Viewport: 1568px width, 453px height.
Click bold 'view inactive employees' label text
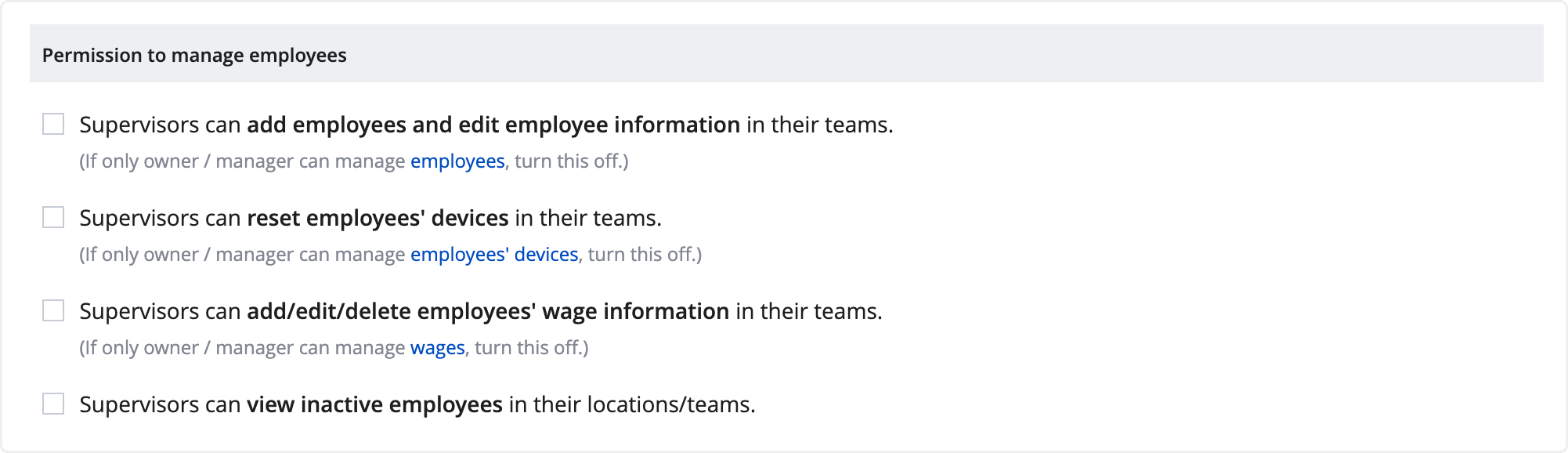(375, 404)
